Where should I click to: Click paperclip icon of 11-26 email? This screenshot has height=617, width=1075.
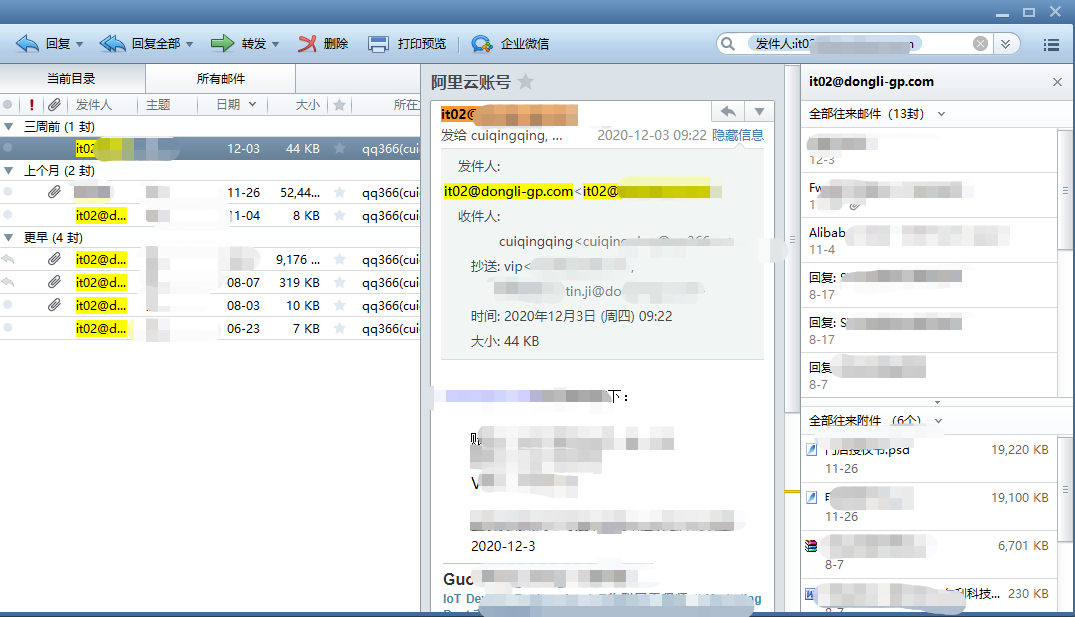pos(54,192)
